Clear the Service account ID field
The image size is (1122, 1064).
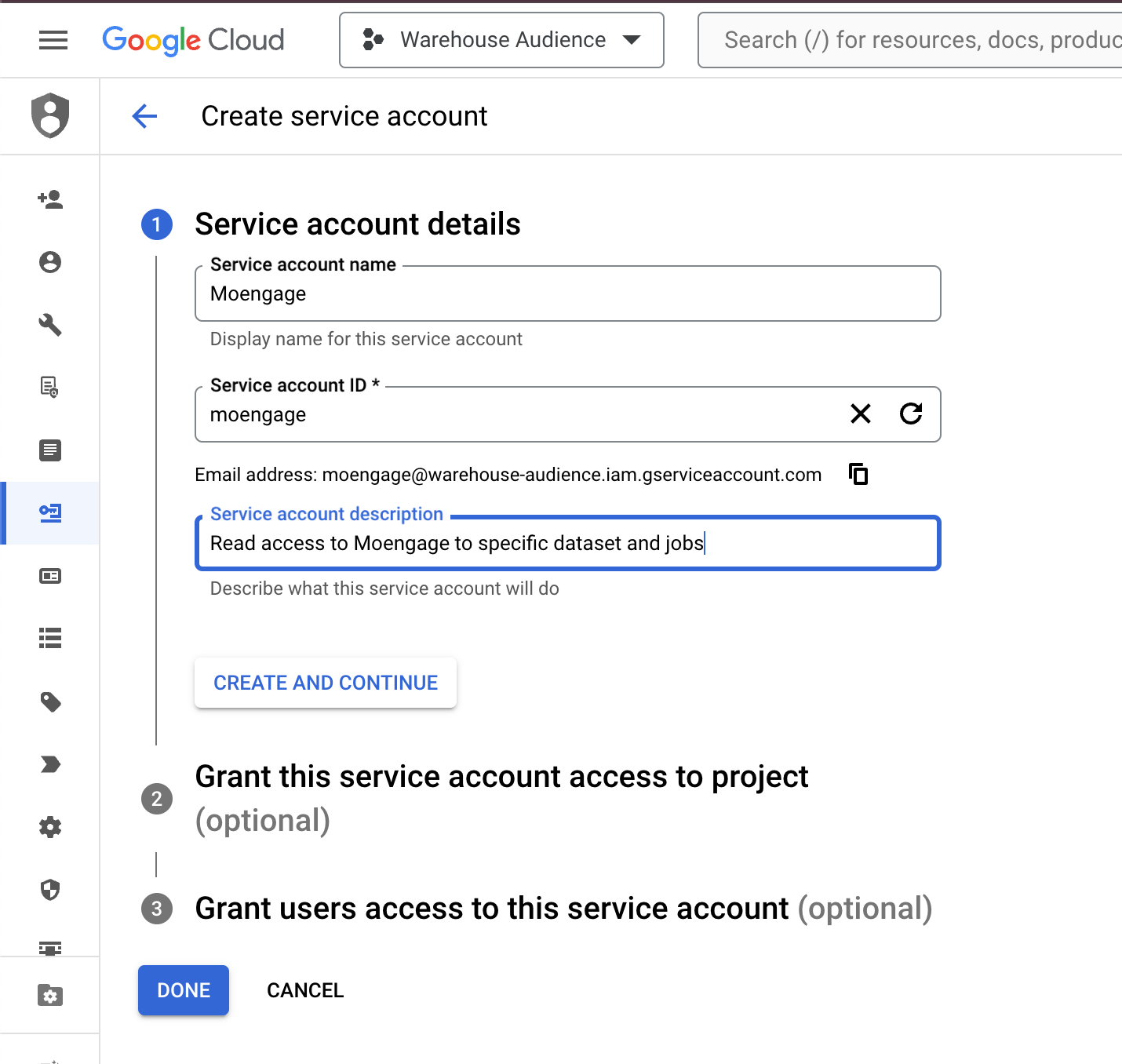pos(860,414)
